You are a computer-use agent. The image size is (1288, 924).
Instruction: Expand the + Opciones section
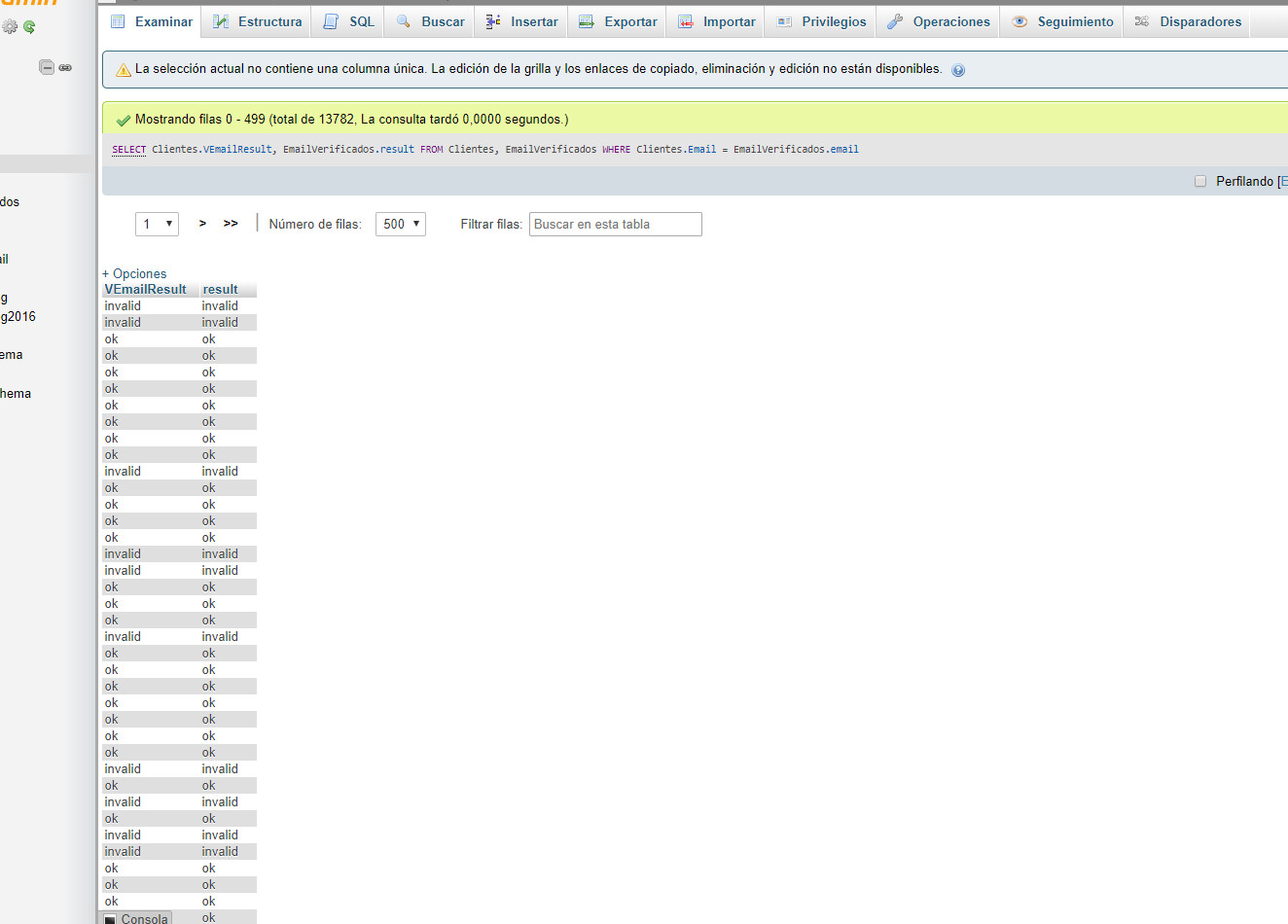pyautogui.click(x=134, y=273)
